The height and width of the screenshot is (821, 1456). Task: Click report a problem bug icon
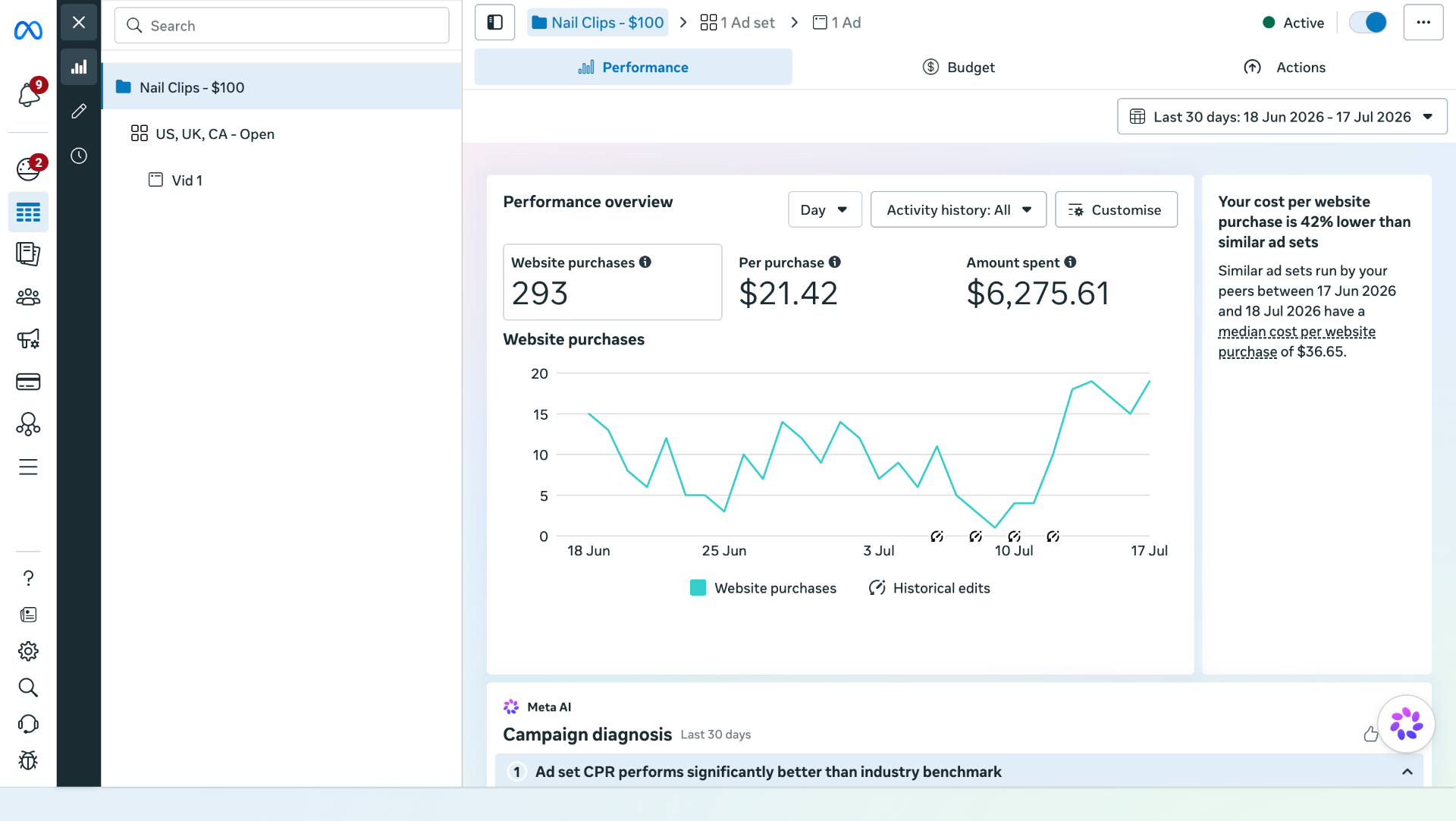click(x=28, y=760)
